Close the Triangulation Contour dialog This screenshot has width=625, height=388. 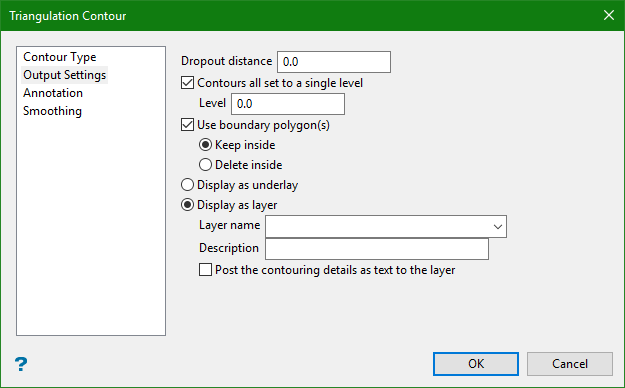tap(609, 15)
